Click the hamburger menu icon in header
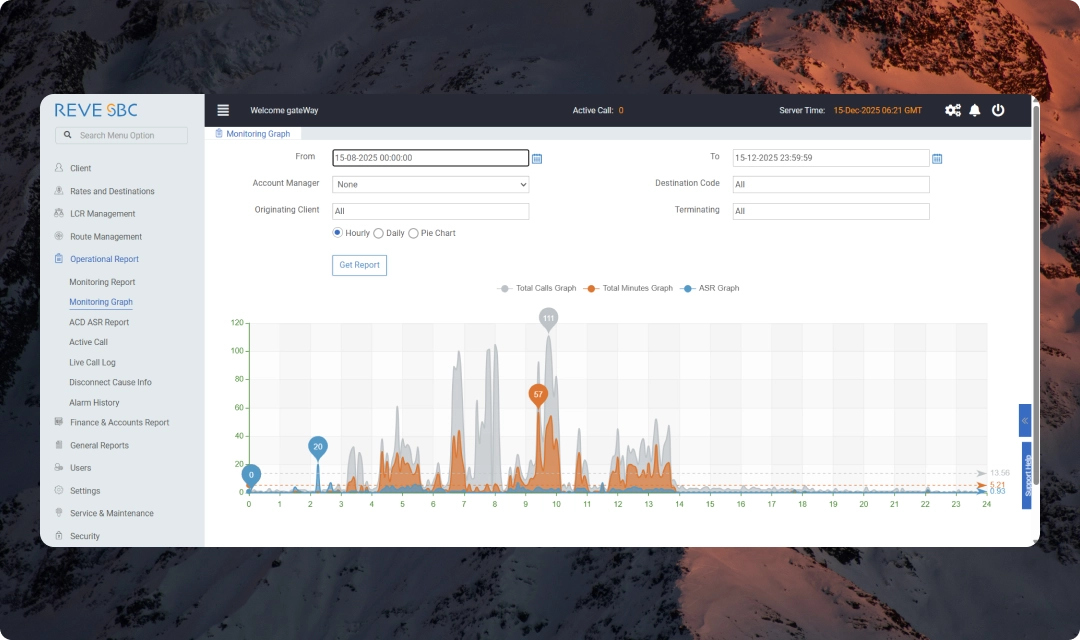1080x640 pixels. point(223,110)
